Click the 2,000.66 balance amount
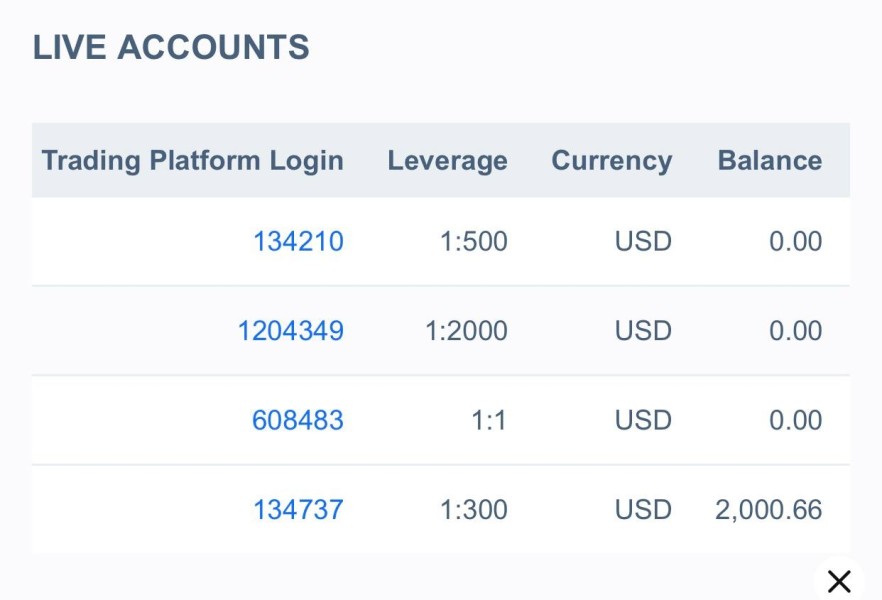 pos(768,510)
